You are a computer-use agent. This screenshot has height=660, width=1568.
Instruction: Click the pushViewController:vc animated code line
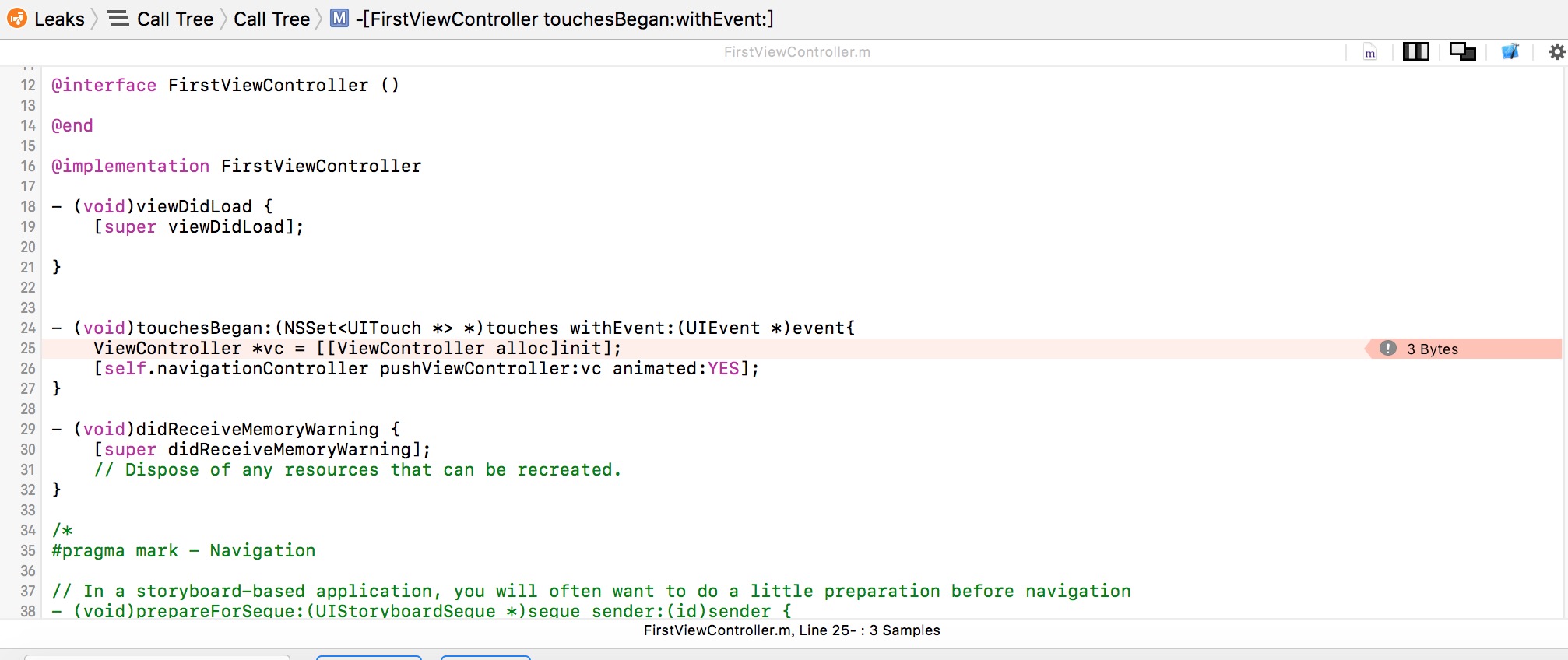[x=426, y=368]
